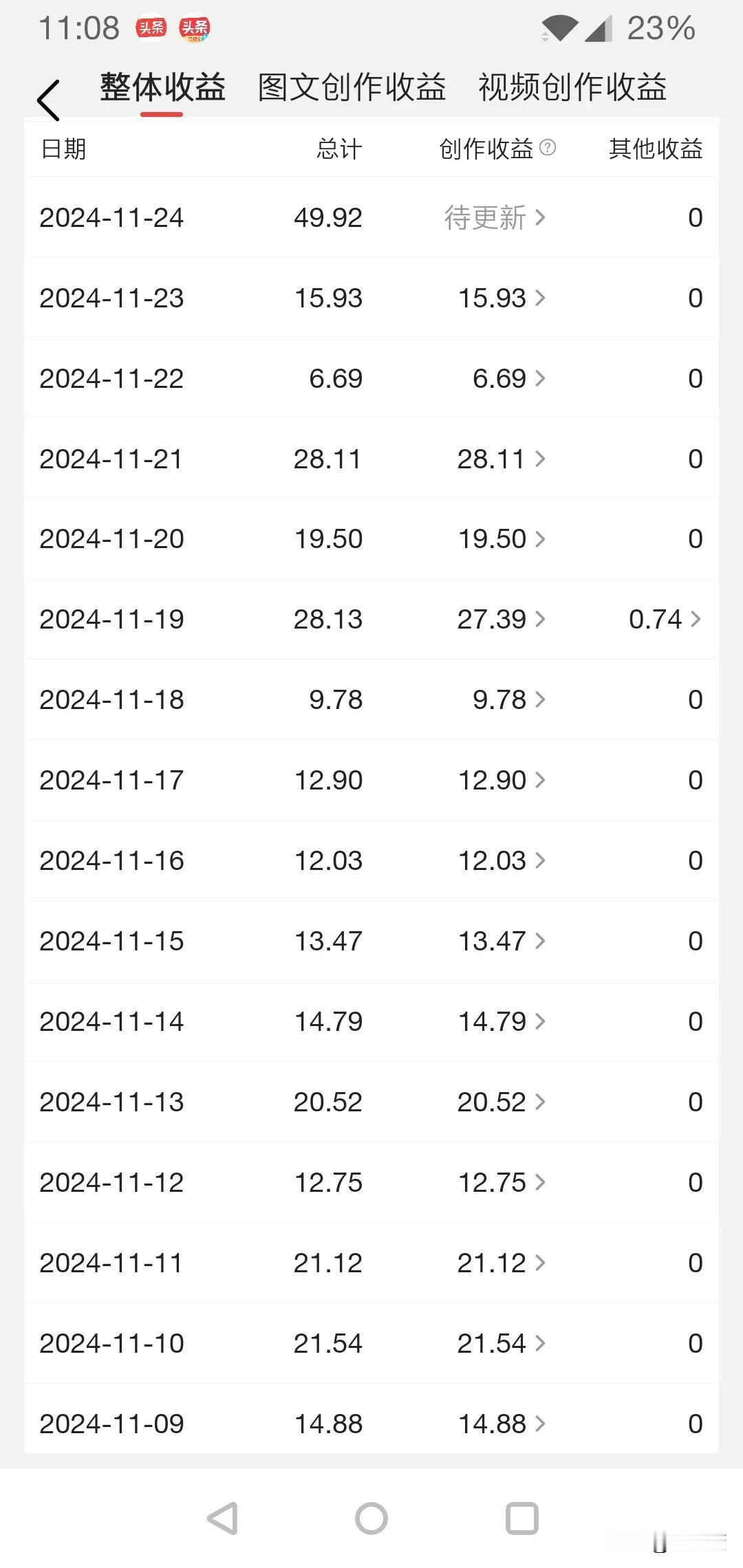Expand 待更新 chevron for 2024-11-24
This screenshot has width=743, height=1568.
[541, 218]
